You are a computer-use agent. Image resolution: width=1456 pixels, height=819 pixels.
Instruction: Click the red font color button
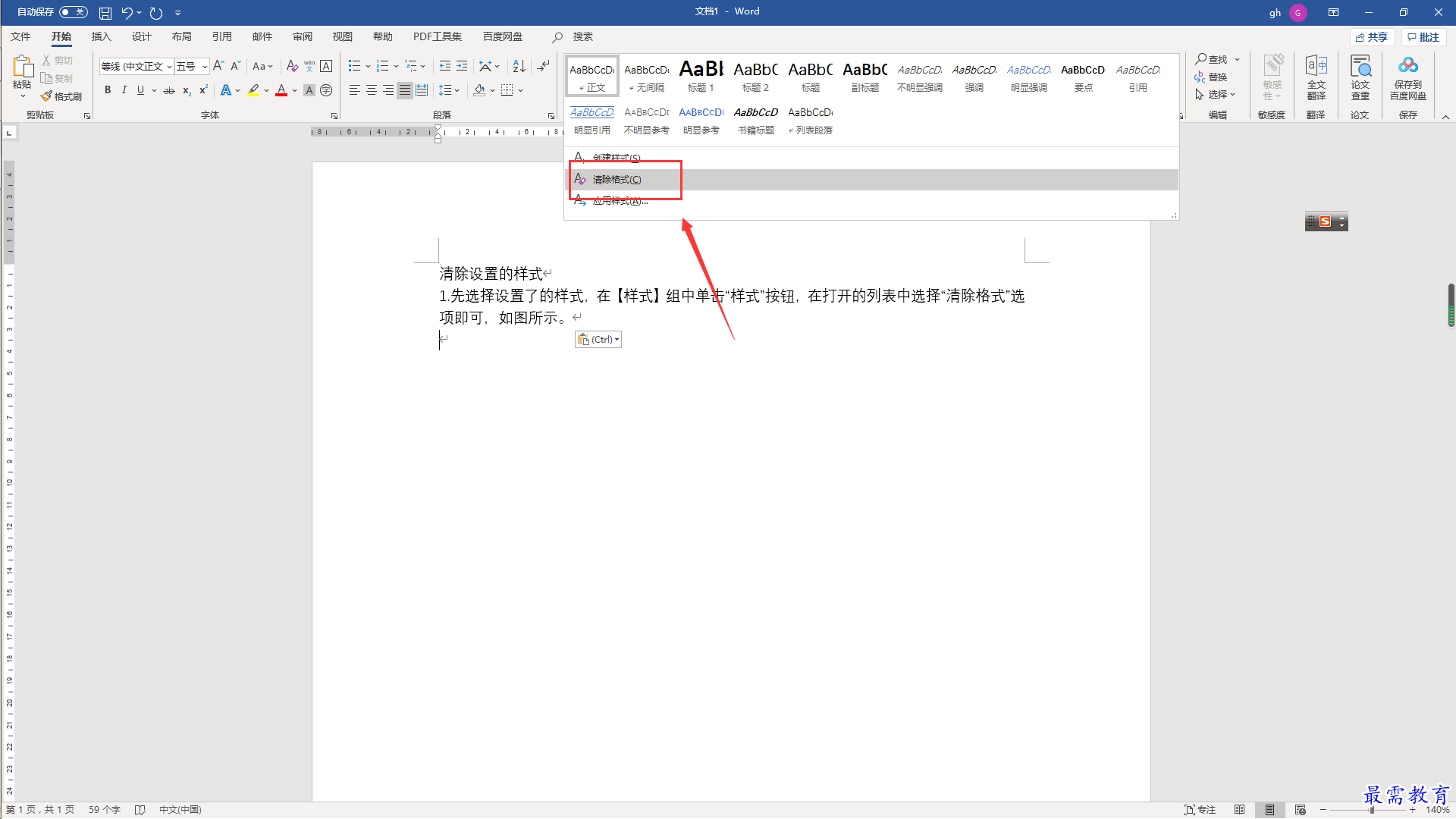[281, 90]
